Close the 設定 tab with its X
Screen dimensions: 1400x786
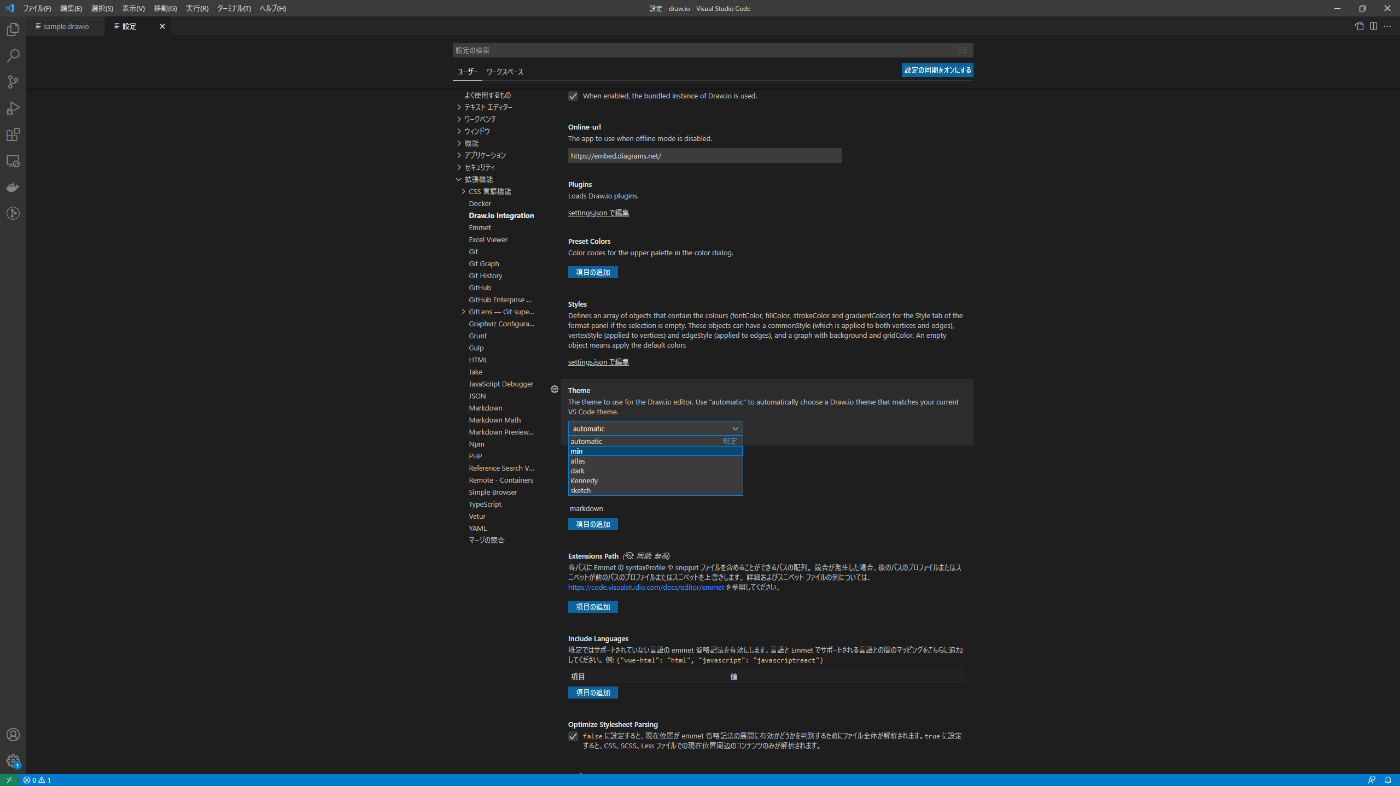[x=162, y=26]
